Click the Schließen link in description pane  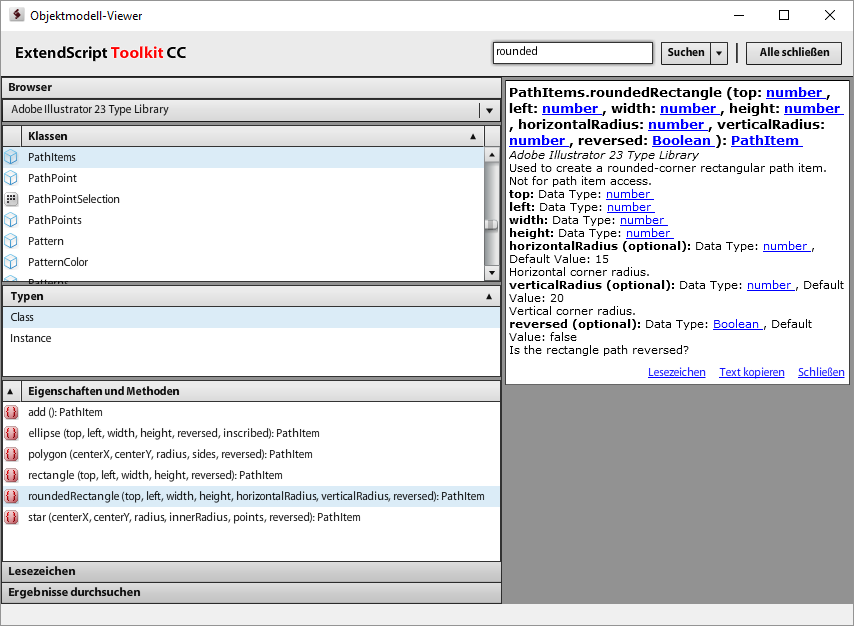[x=821, y=372]
